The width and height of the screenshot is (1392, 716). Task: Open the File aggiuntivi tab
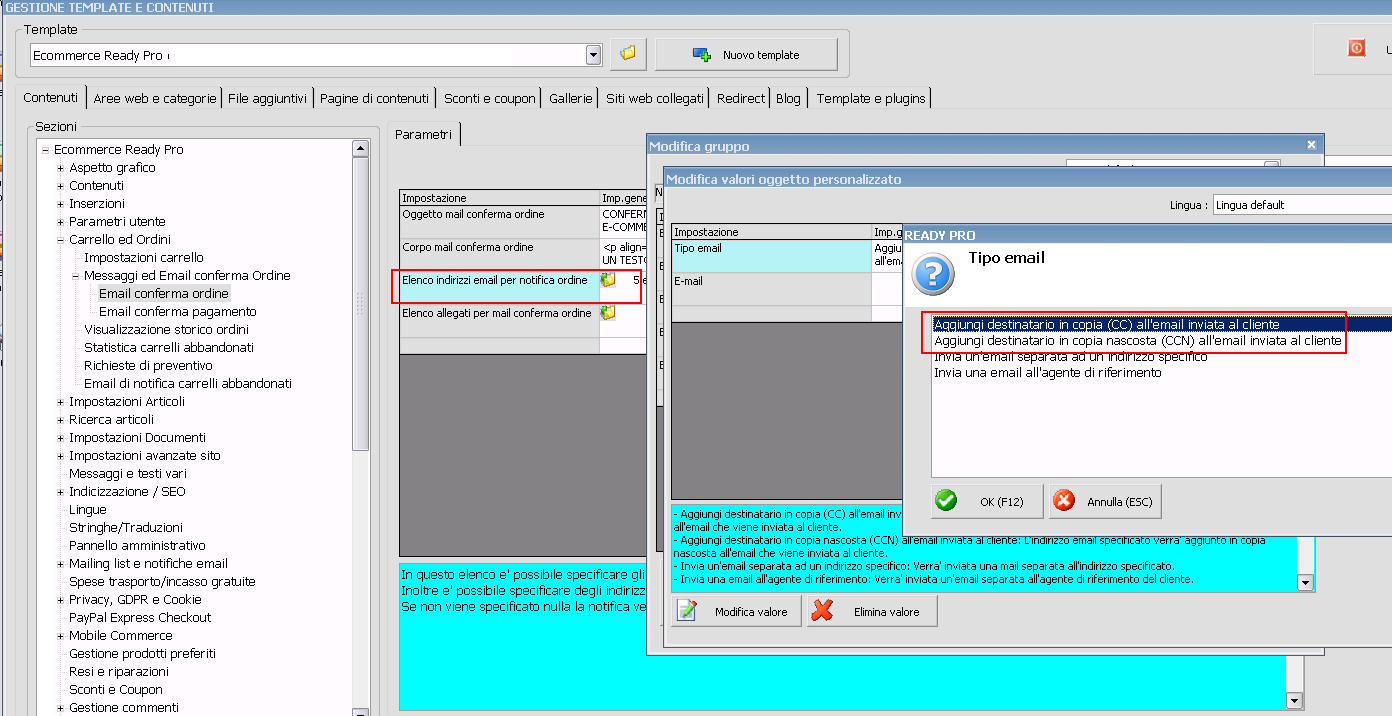267,98
